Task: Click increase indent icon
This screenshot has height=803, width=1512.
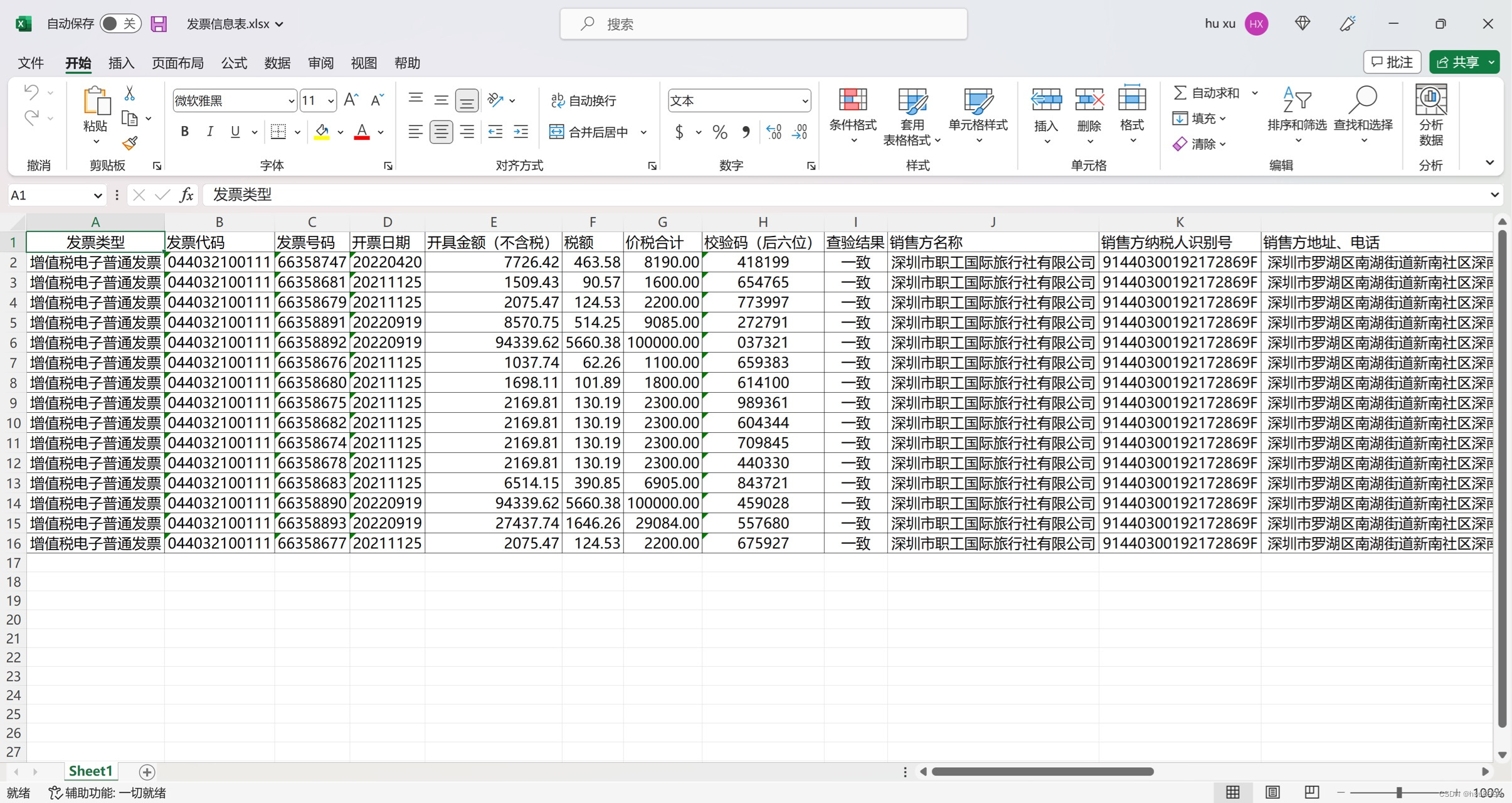Action: pos(521,132)
